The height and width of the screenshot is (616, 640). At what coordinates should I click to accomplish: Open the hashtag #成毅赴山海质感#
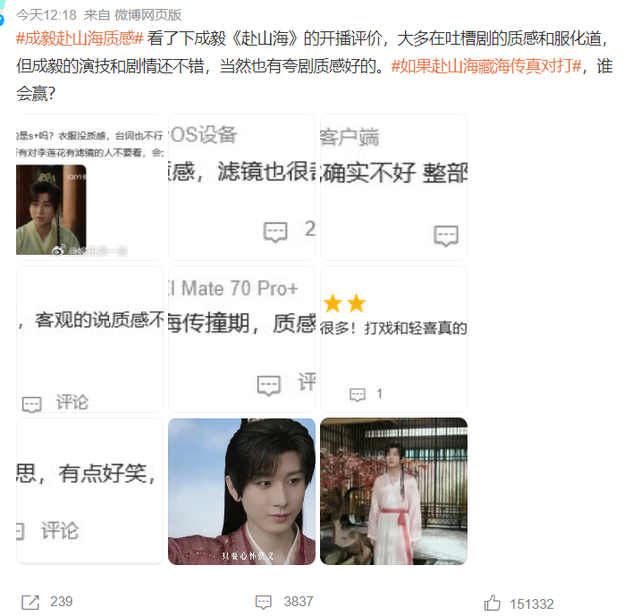click(x=80, y=39)
